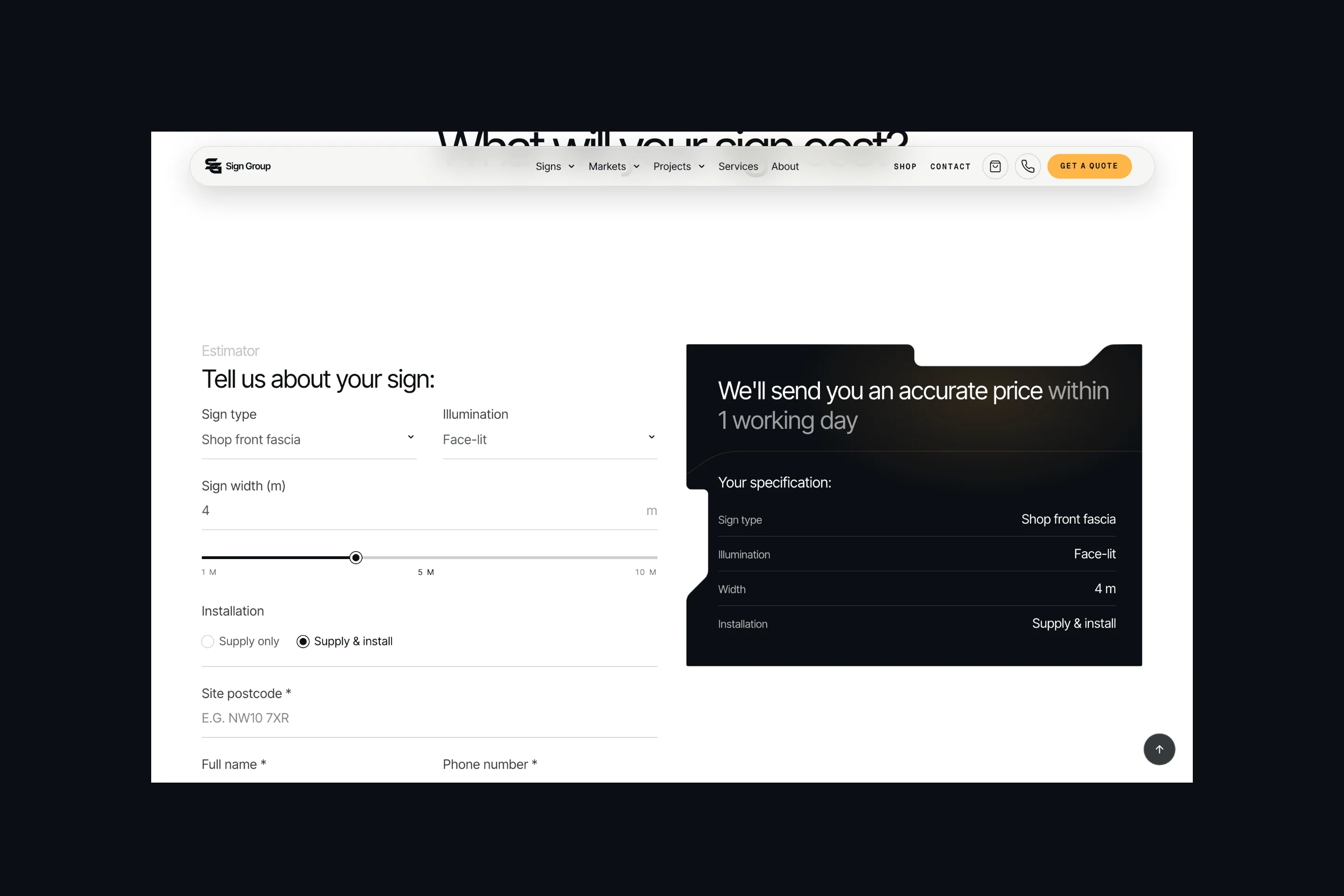Open the Illumination dropdown
The image size is (1344, 896).
550,440
